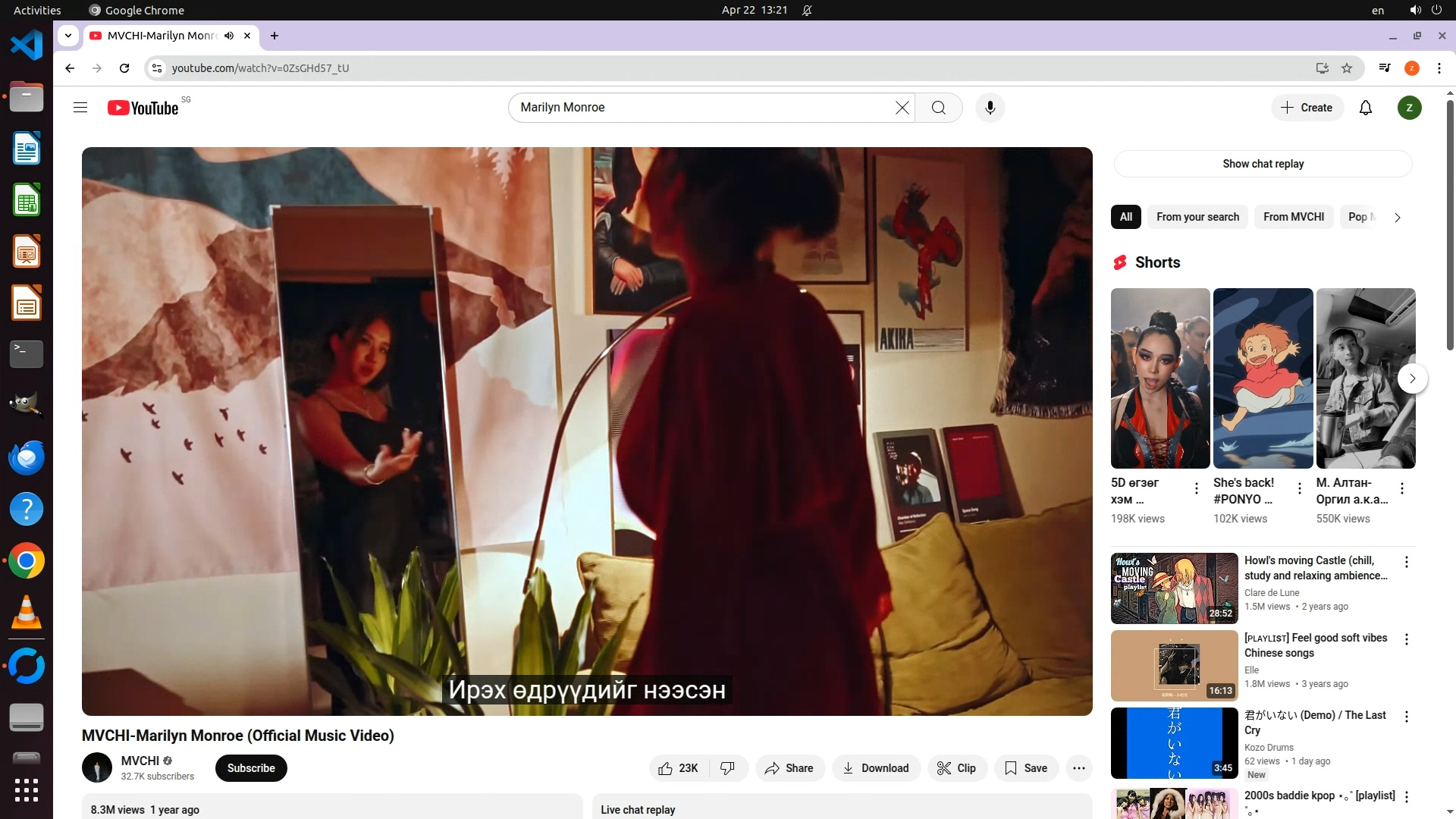Bookmark this page with star icon
Image resolution: width=1456 pixels, height=819 pixels.
pos(1347,68)
